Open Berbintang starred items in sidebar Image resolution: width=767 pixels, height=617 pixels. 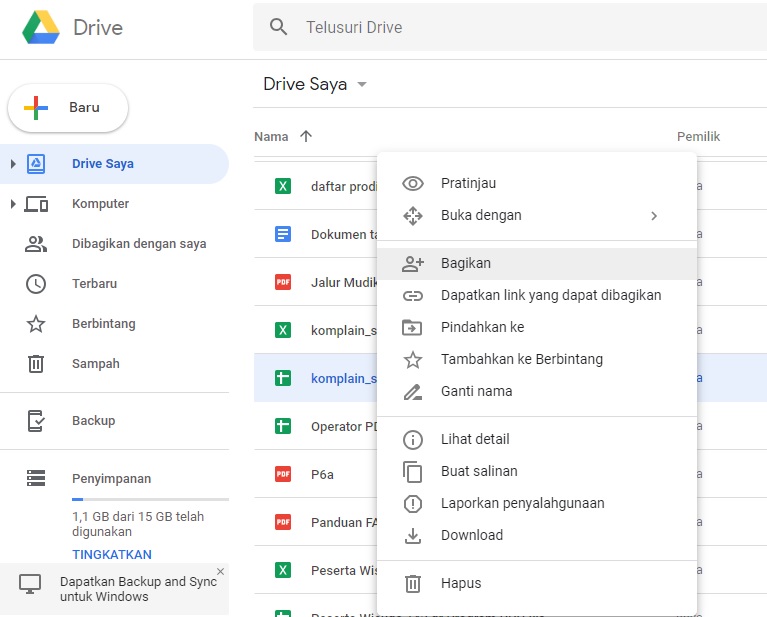(x=103, y=324)
